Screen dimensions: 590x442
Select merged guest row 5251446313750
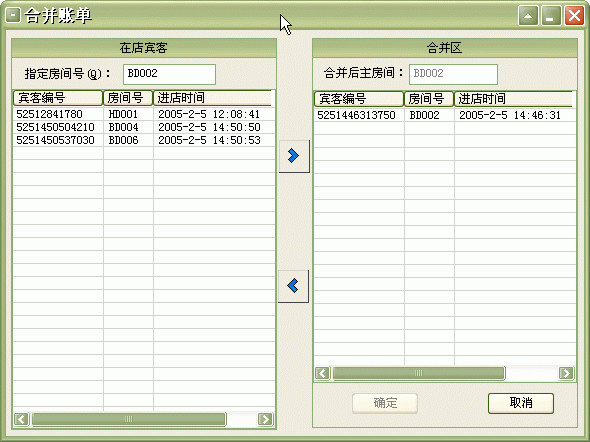(445, 115)
